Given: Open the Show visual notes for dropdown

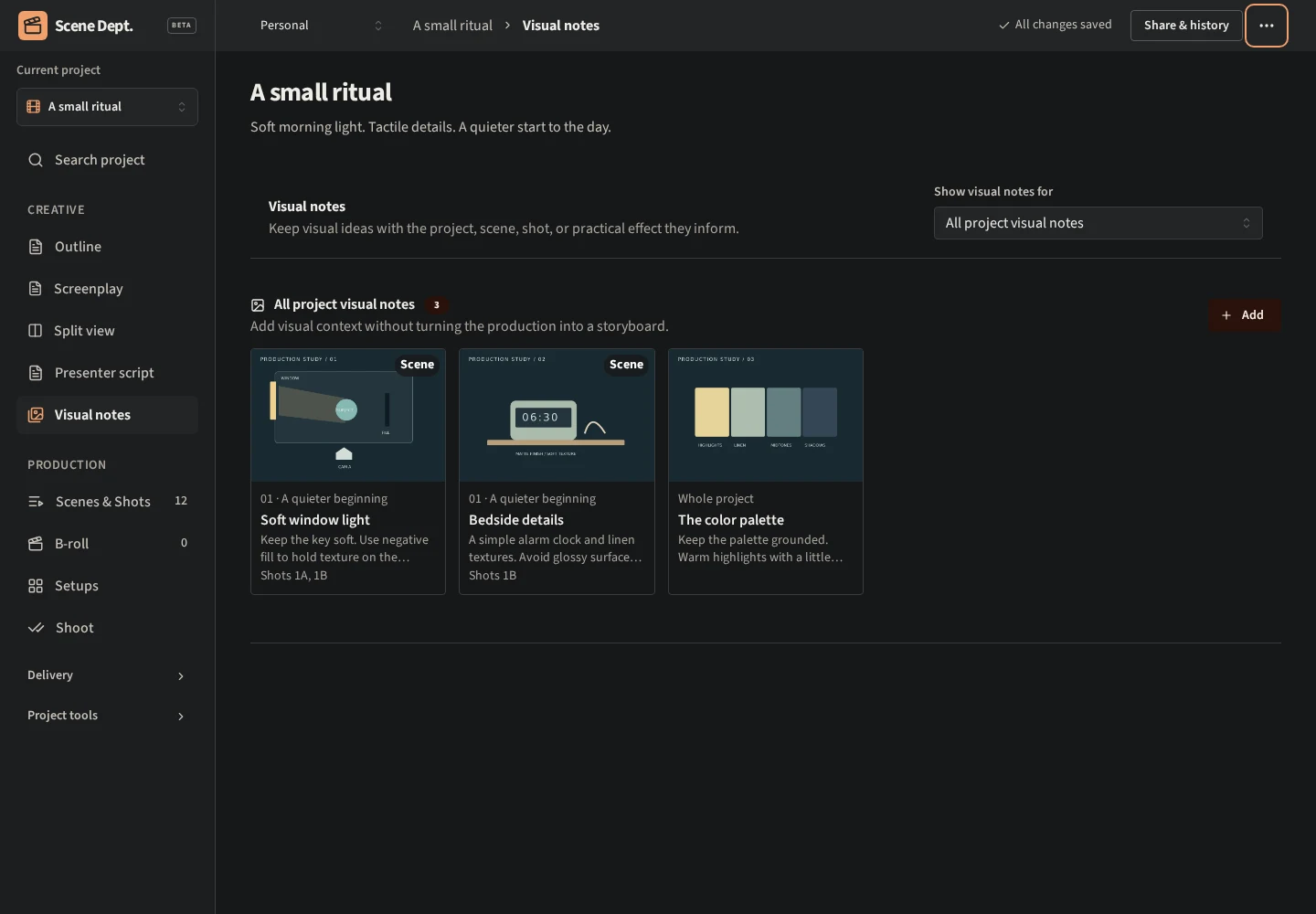Looking at the screenshot, I should pyautogui.click(x=1098, y=223).
